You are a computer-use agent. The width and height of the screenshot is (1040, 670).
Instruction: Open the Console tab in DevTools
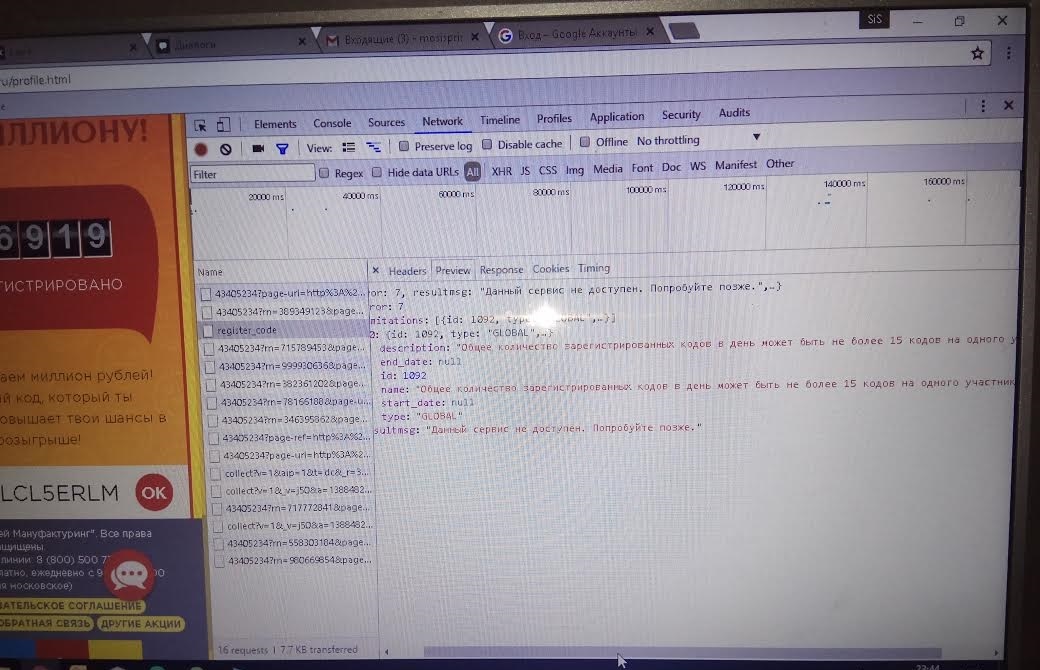click(x=332, y=123)
